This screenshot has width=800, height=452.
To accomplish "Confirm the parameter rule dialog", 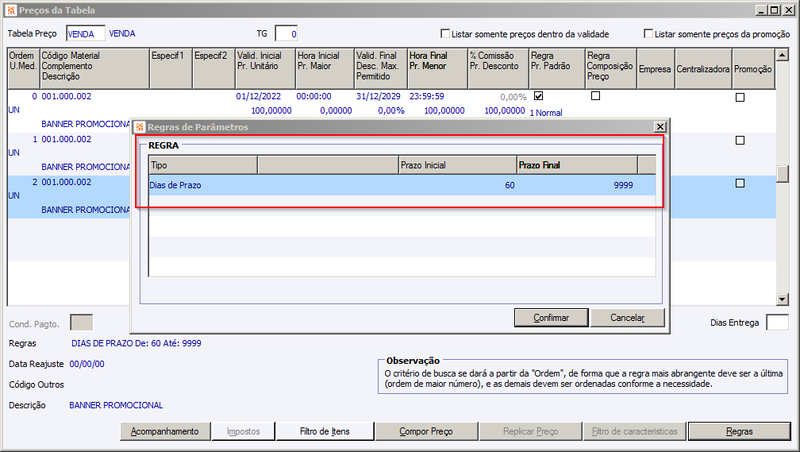I will point(551,318).
